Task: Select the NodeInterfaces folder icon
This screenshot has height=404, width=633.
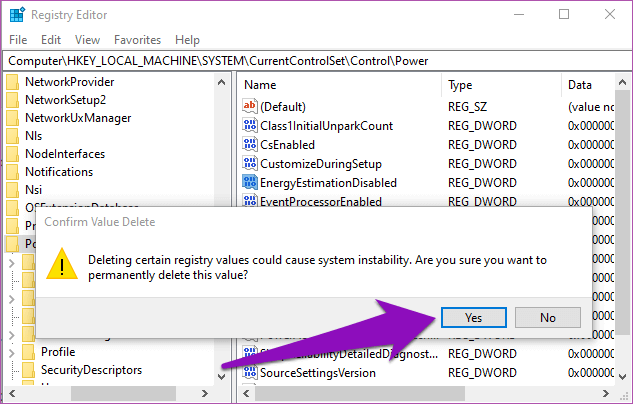Action: [13, 154]
